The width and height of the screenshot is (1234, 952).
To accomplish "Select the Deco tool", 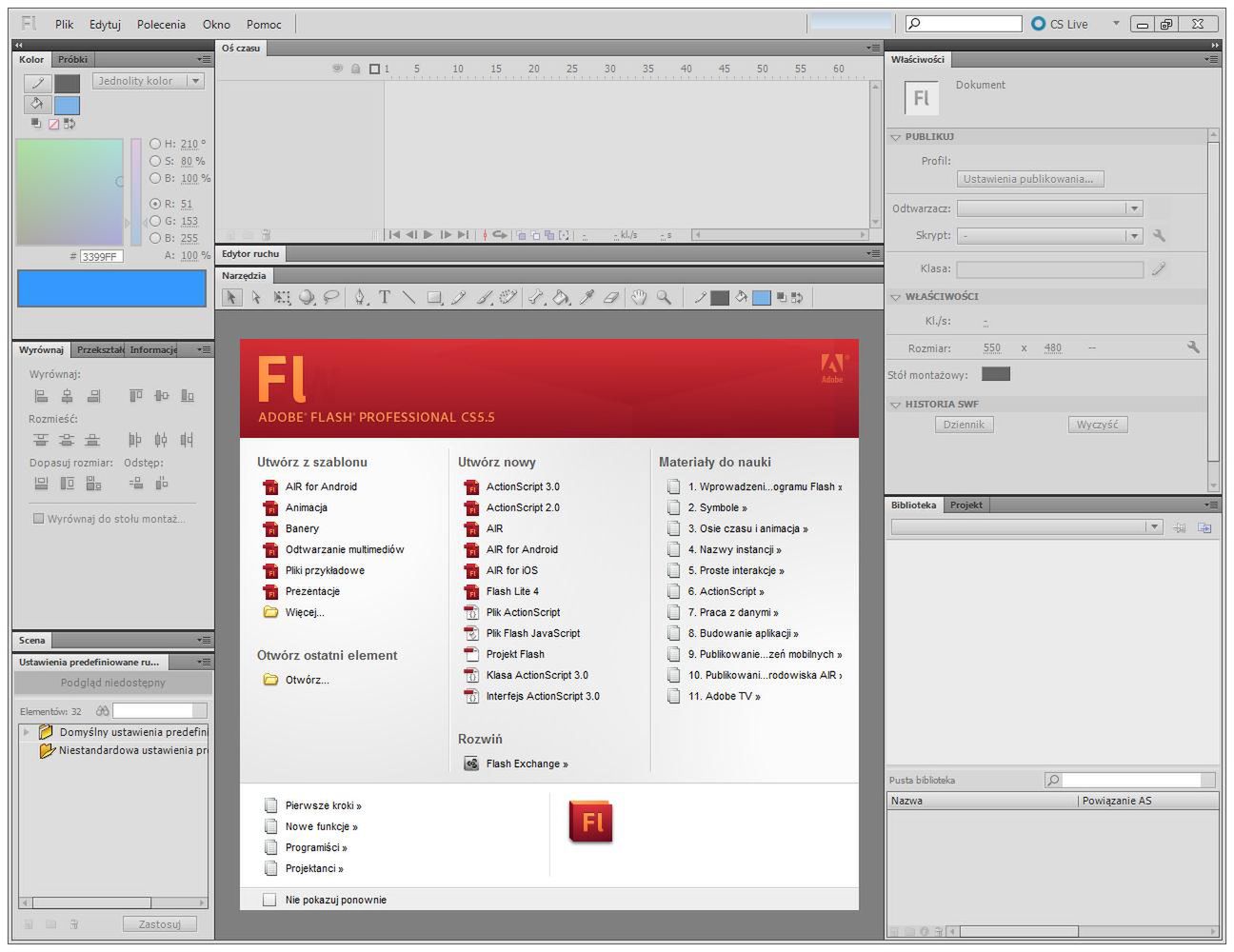I will pyautogui.click(x=508, y=298).
